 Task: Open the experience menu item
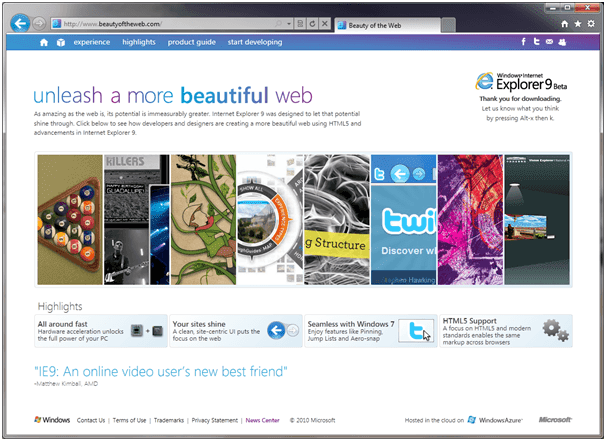pos(92,42)
